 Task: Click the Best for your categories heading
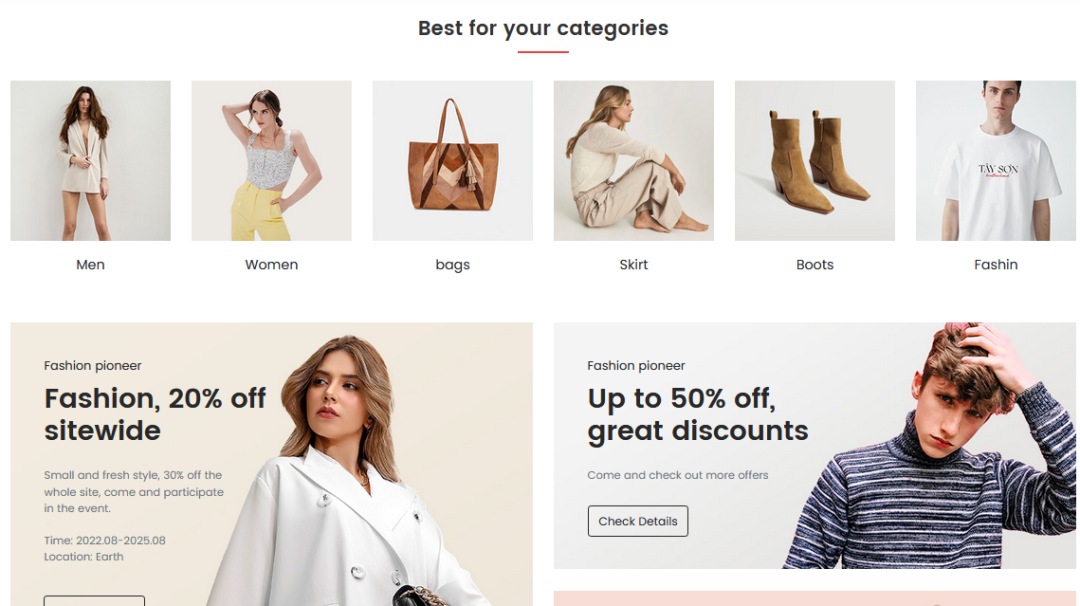(x=543, y=28)
